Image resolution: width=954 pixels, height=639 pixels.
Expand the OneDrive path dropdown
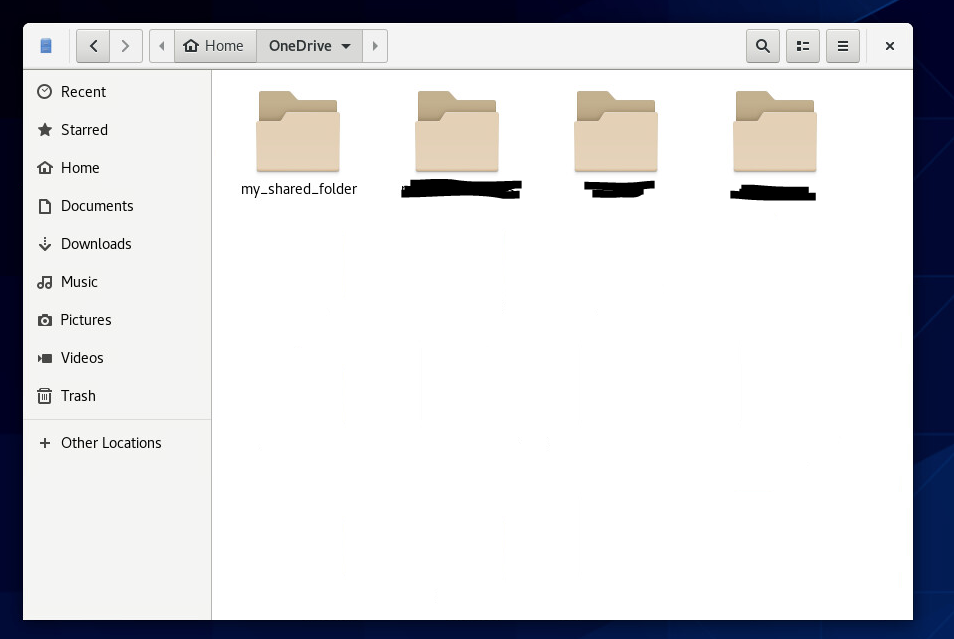346,46
